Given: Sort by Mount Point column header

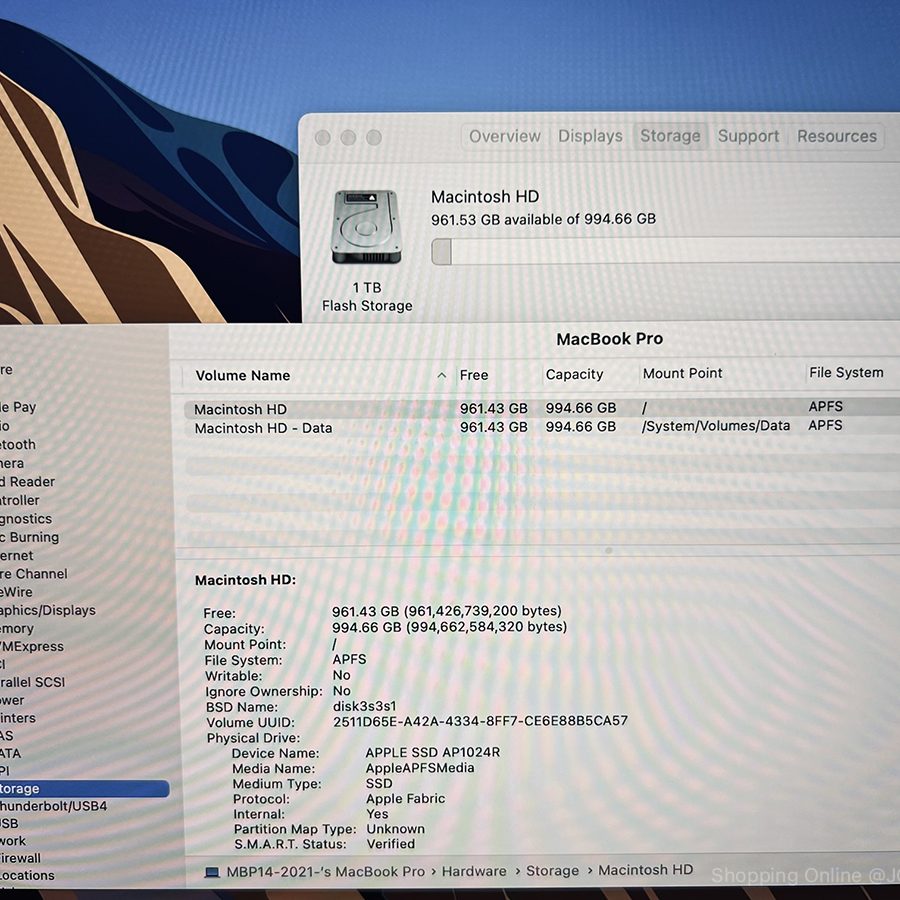Looking at the screenshot, I should tap(682, 374).
